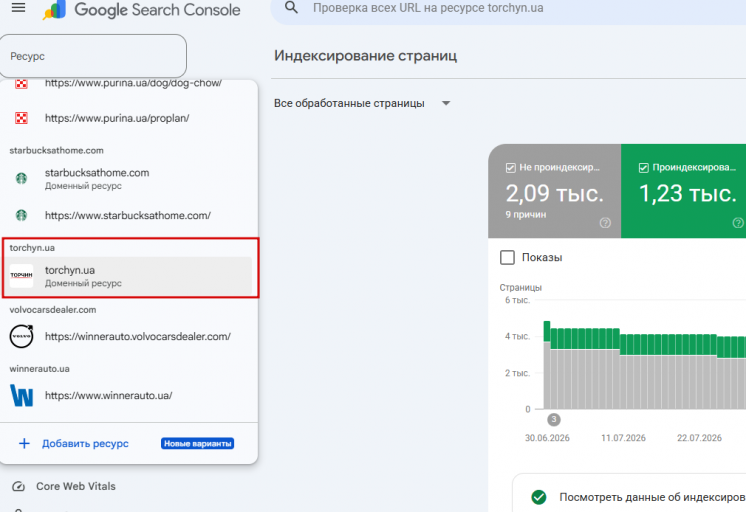
Task: Open the hamburger main menu
Action: pos(19,8)
